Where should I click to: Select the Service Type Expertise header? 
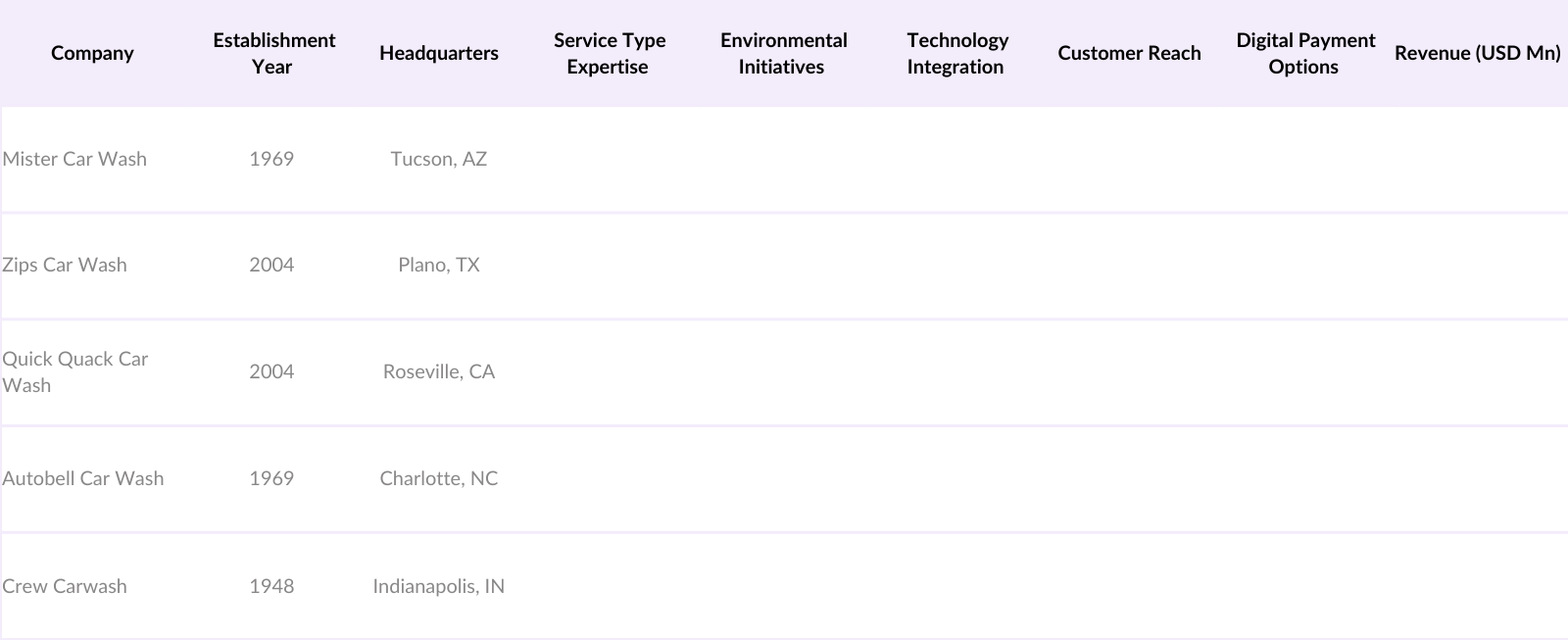(609, 53)
